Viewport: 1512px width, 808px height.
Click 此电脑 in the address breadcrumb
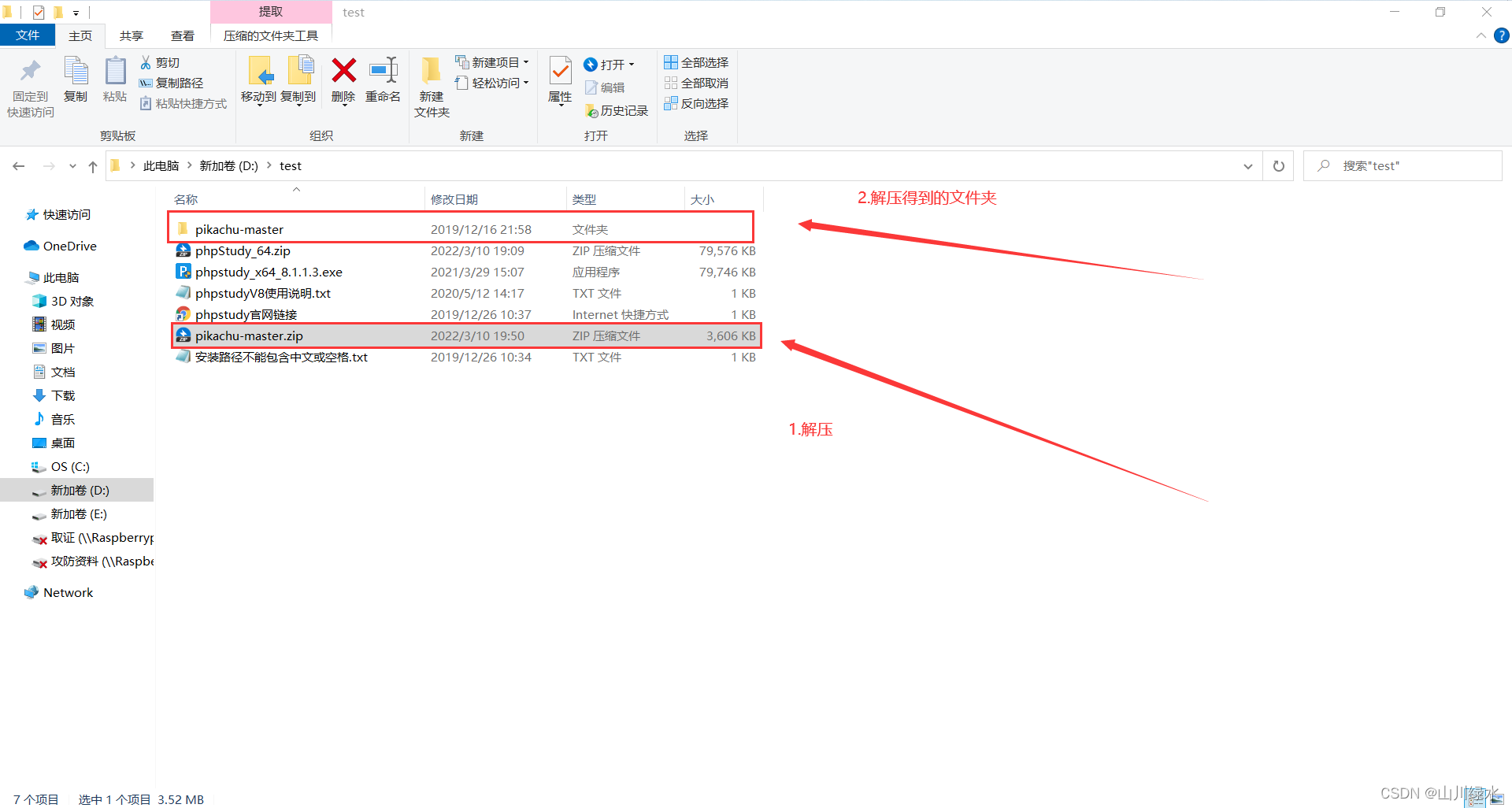point(161,165)
